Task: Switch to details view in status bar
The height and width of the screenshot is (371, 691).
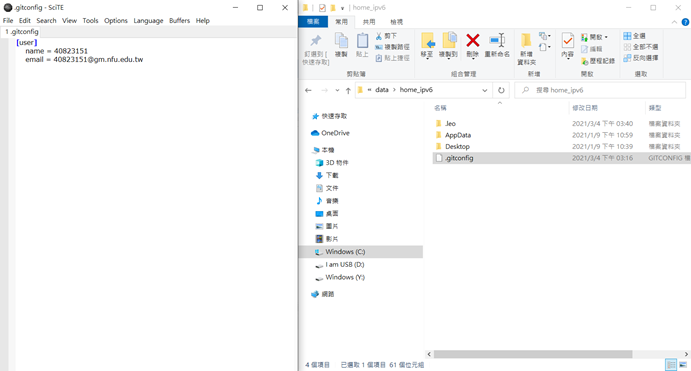Action: 671,365
